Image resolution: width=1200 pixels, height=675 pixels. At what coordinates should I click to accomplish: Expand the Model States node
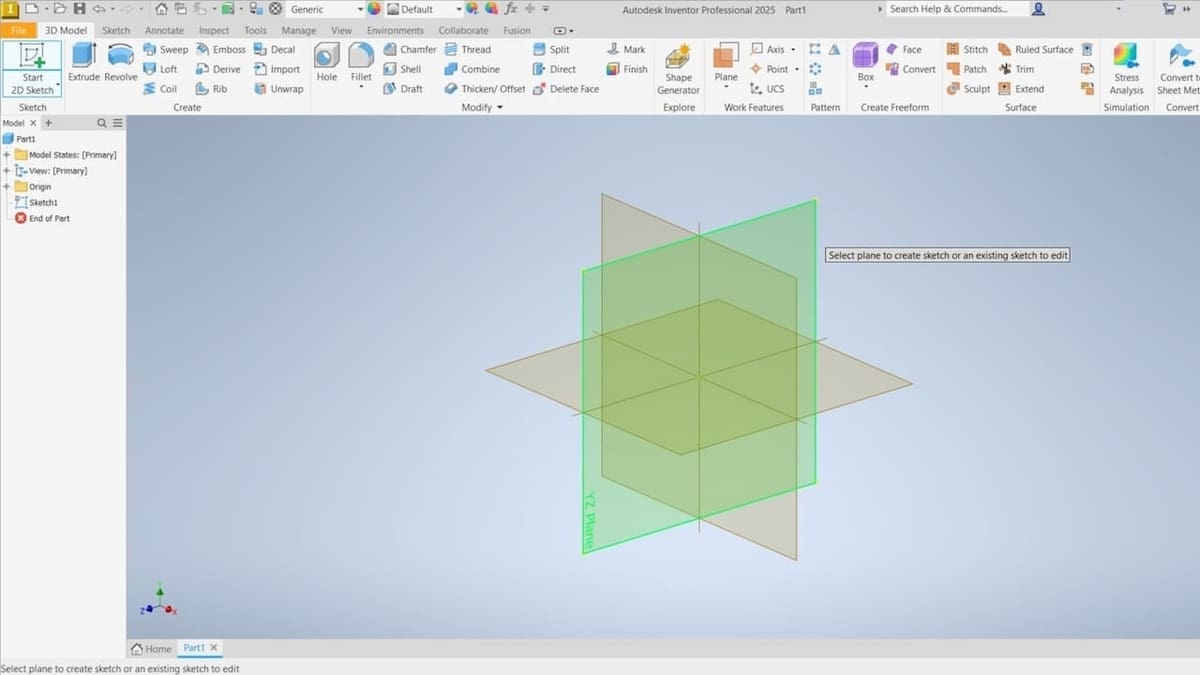7,155
